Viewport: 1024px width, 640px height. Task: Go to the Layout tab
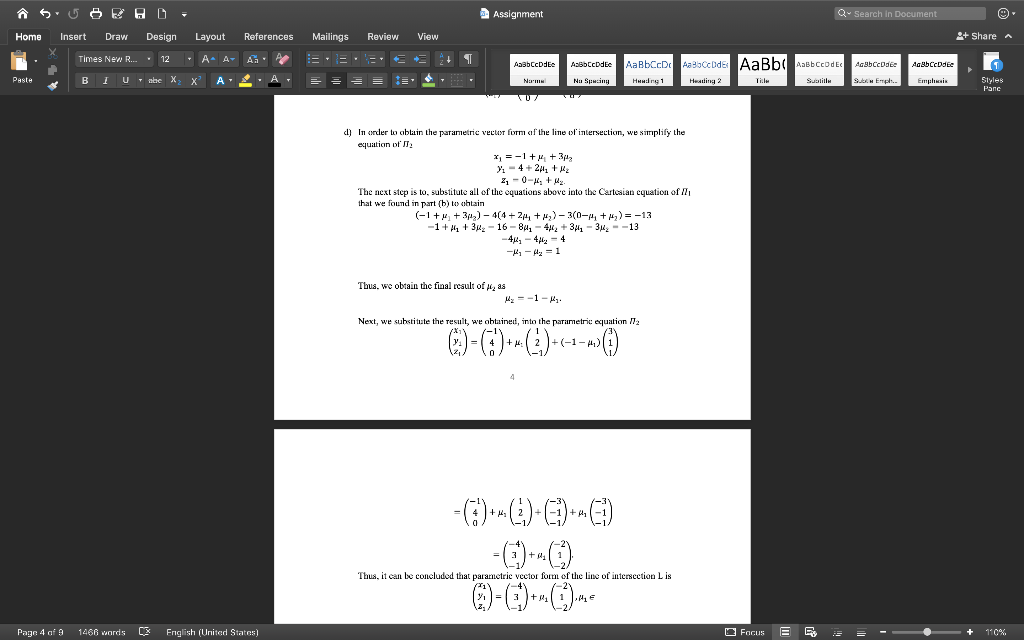(210, 37)
